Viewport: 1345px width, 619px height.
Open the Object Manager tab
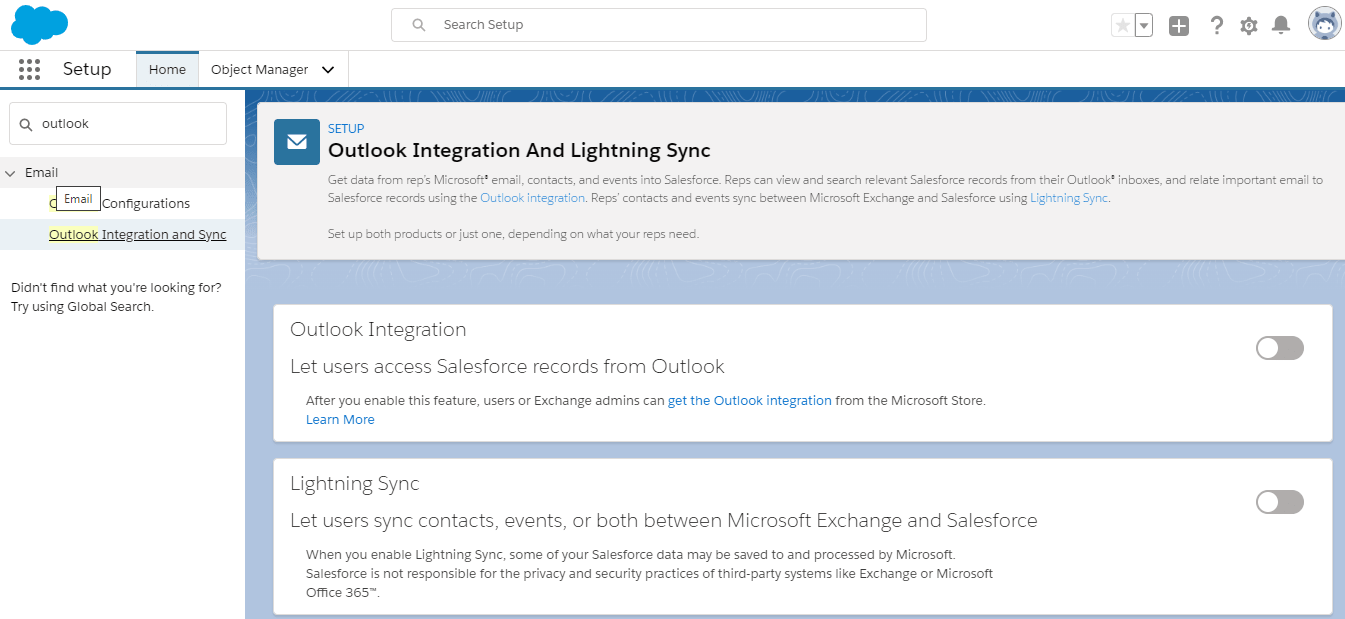259,70
